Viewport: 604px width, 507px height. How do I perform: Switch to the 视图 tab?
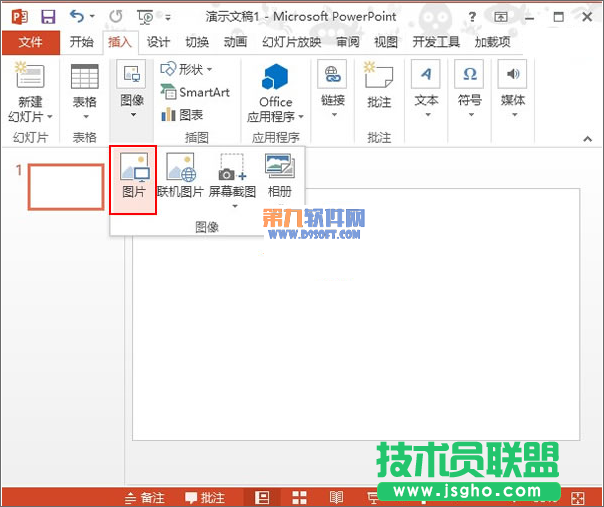[x=386, y=42]
